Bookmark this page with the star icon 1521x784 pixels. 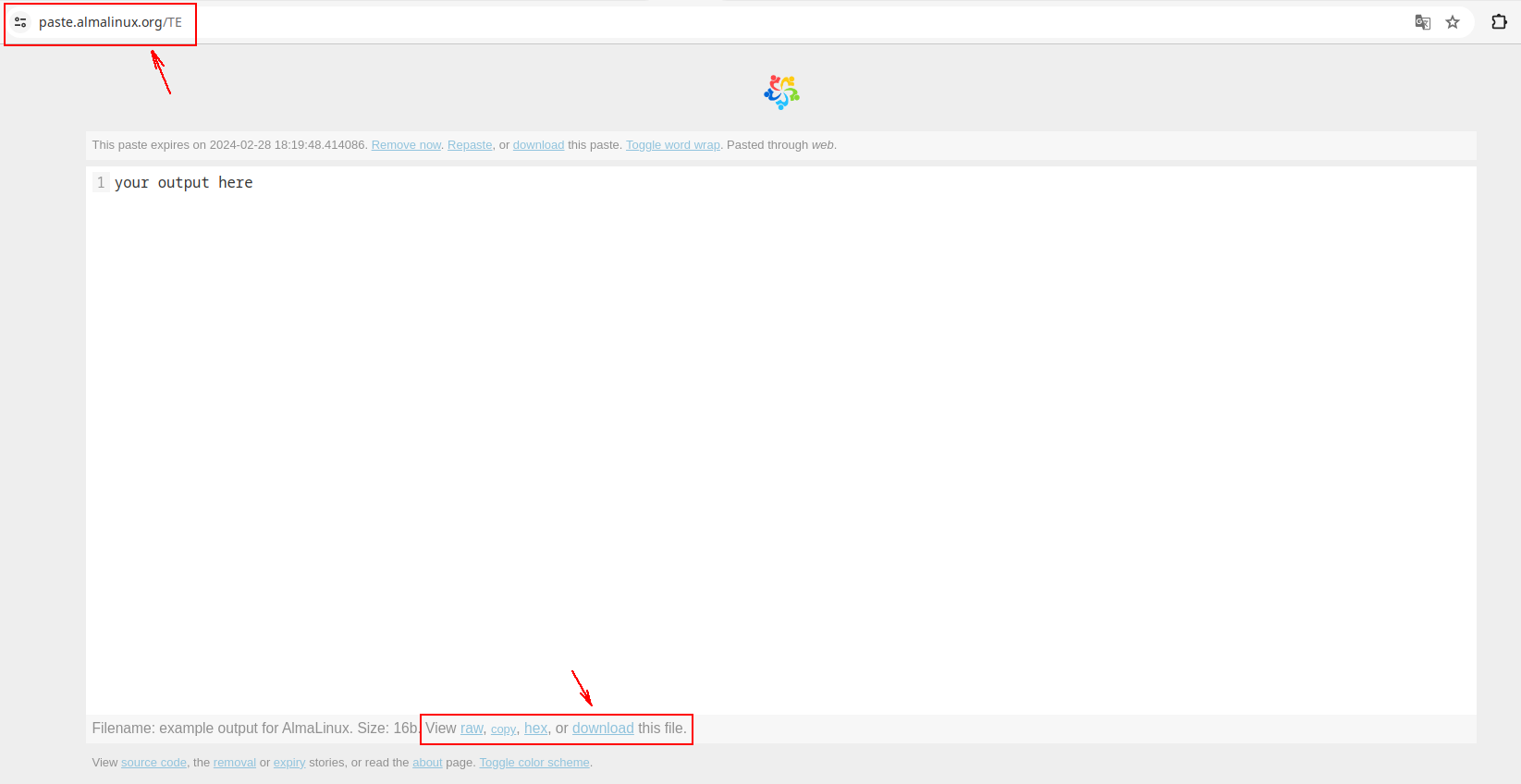click(1453, 22)
